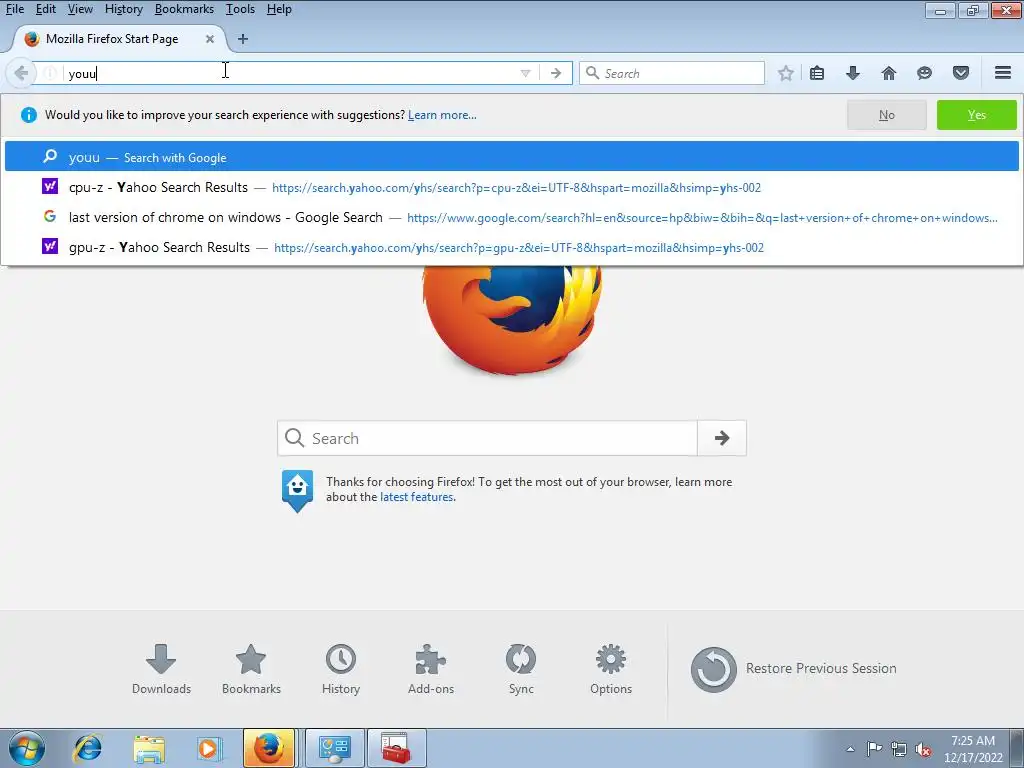Select cpu-z Yahoo Search Results suggestion
Image resolution: width=1024 pixels, height=768 pixels.
point(512,187)
